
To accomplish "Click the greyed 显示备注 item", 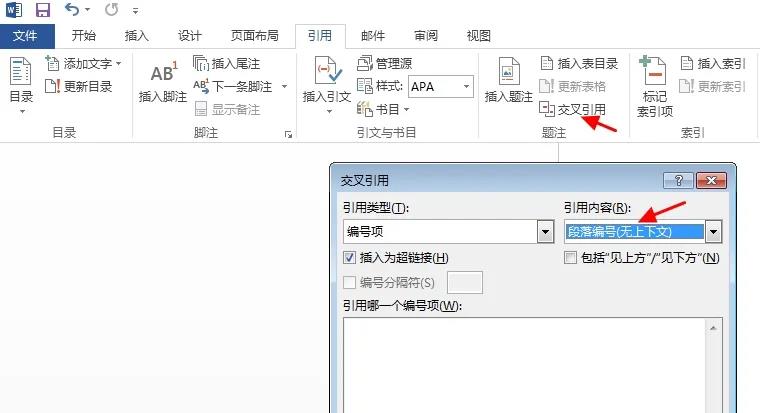I will pos(227,109).
